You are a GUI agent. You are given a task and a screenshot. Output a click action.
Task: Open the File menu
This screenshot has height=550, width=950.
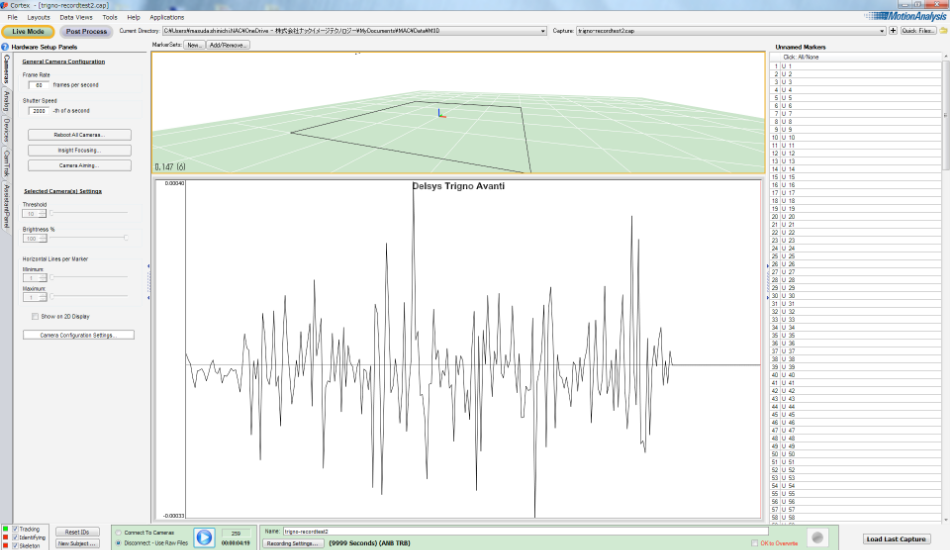(x=12, y=18)
